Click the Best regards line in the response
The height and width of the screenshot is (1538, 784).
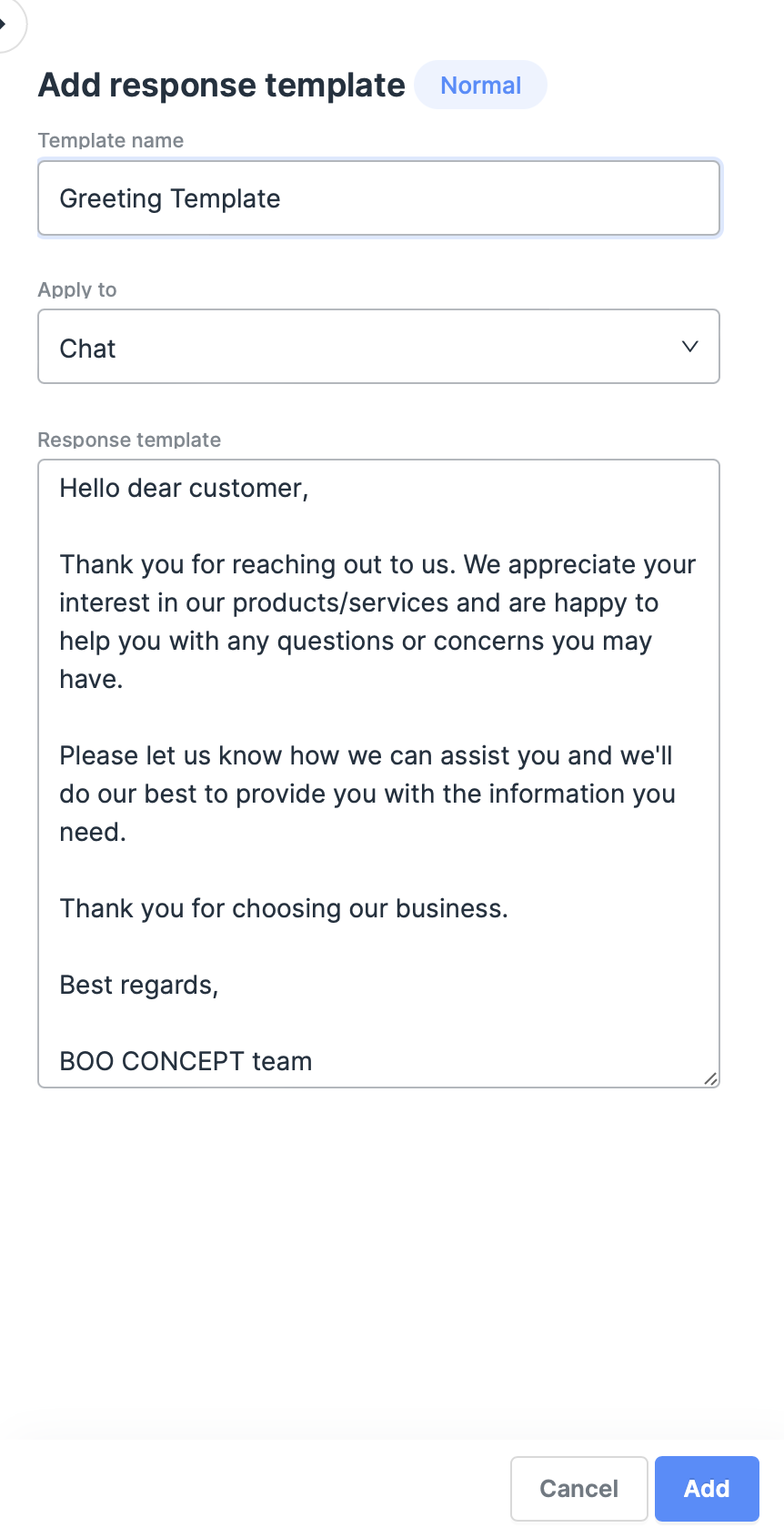[139, 986]
